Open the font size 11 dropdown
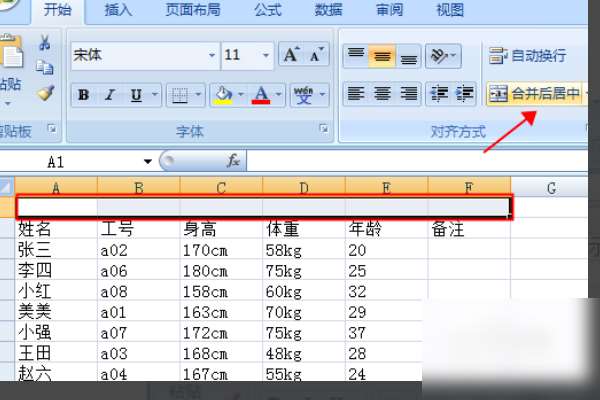 [266, 56]
